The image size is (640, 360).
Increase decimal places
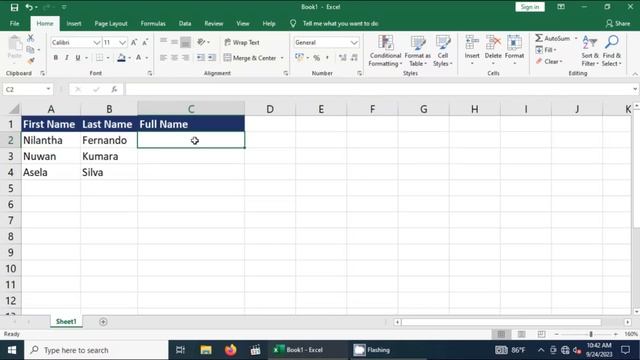click(x=342, y=58)
